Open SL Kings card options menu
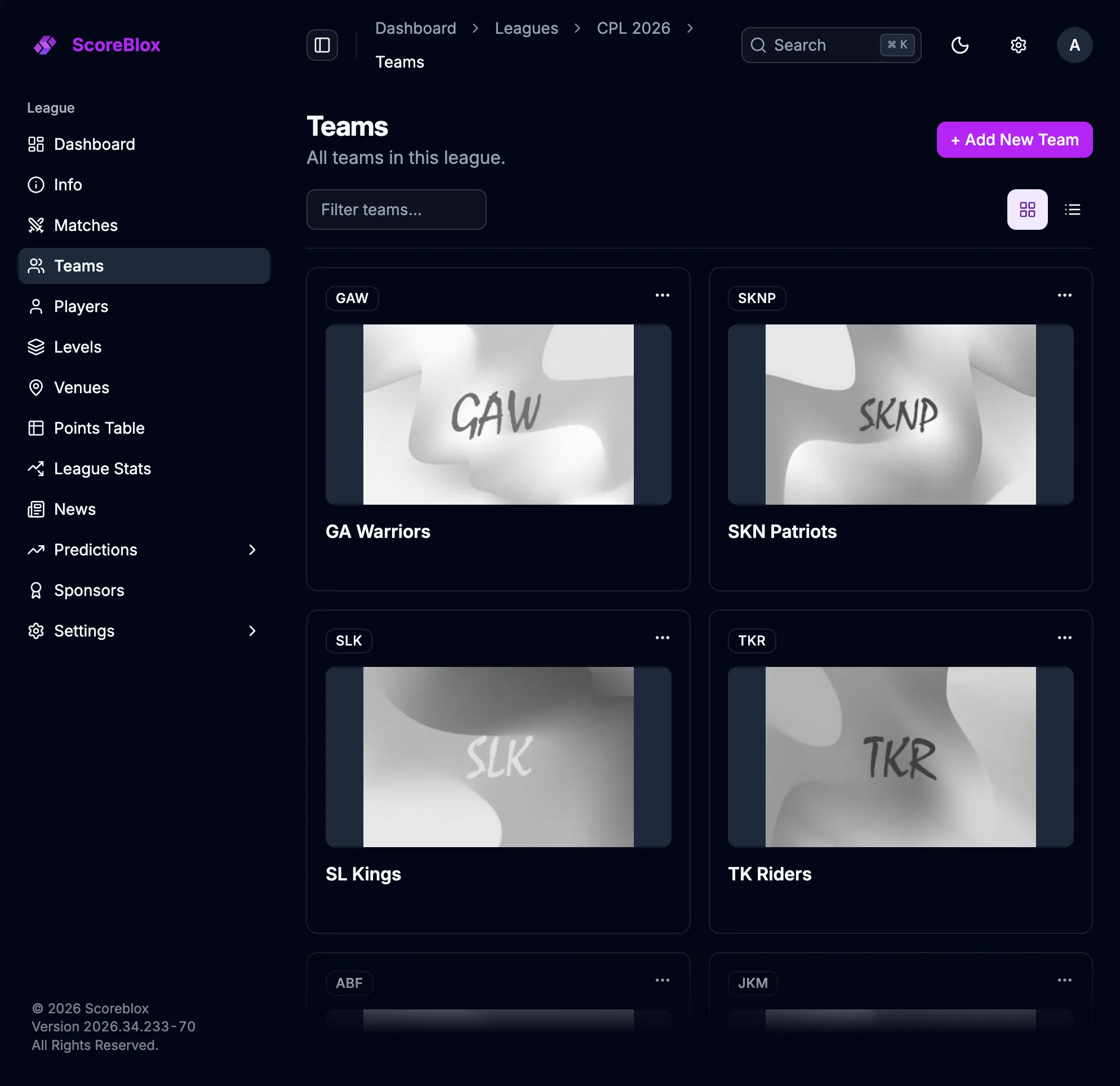Viewport: 1120px width, 1086px height. click(663, 638)
